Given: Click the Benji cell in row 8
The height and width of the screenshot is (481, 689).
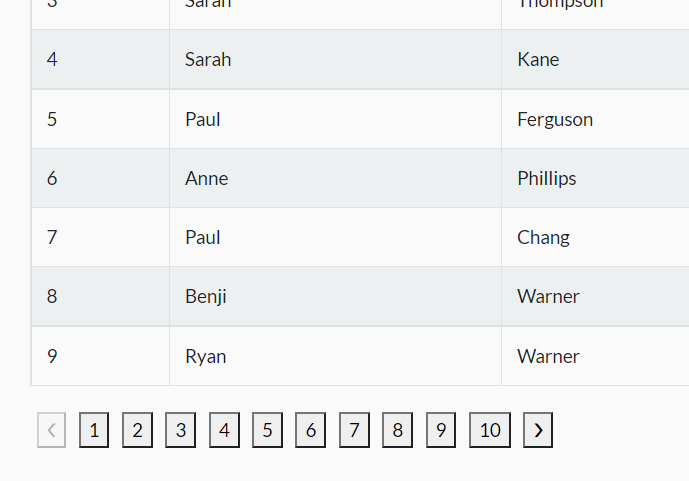Looking at the screenshot, I should pos(335,297).
